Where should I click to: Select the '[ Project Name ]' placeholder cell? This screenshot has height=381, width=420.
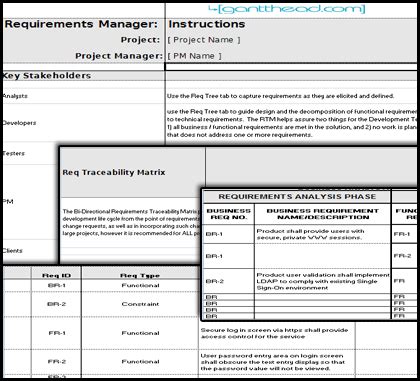291,40
